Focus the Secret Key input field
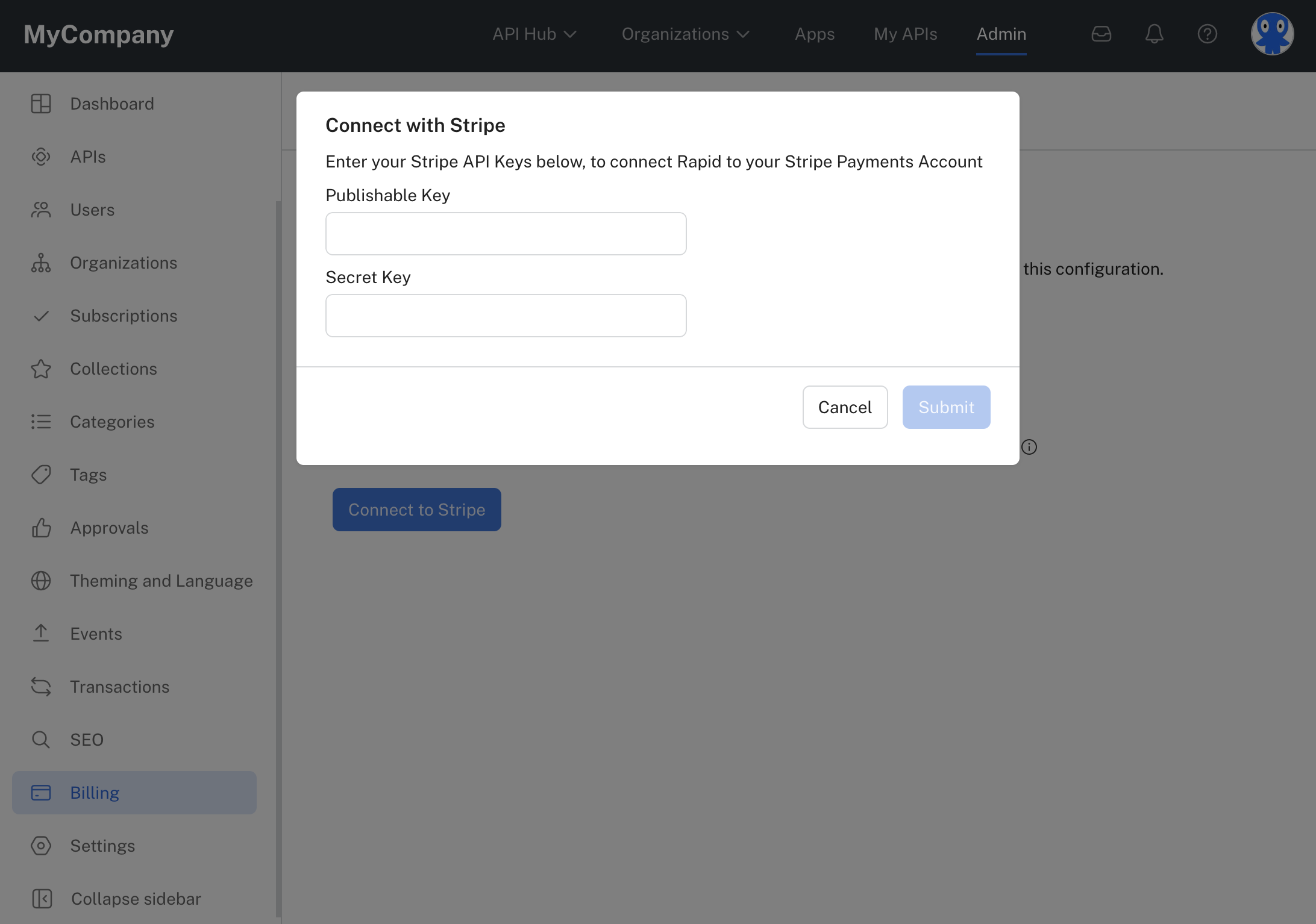 (506, 316)
